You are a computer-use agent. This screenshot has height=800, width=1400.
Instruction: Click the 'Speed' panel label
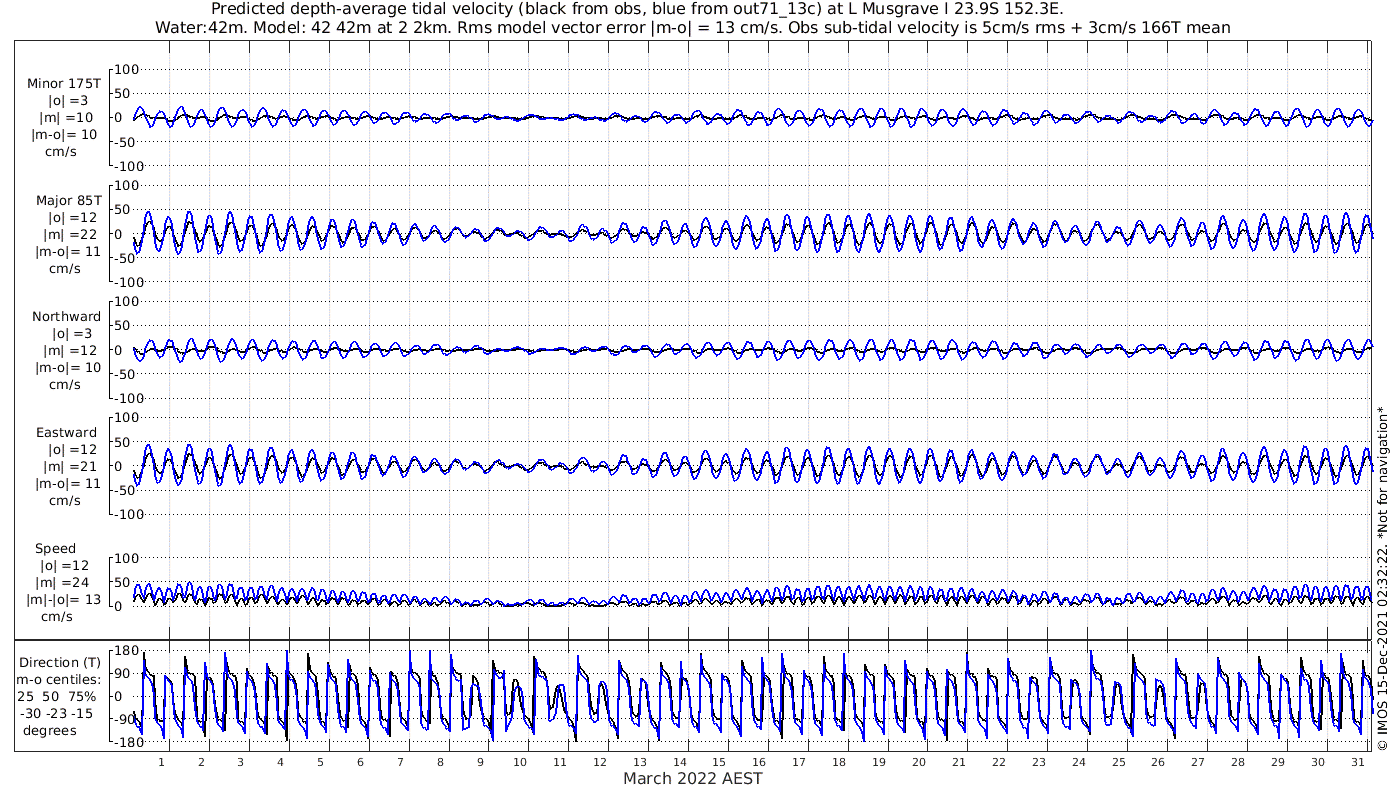[55, 549]
